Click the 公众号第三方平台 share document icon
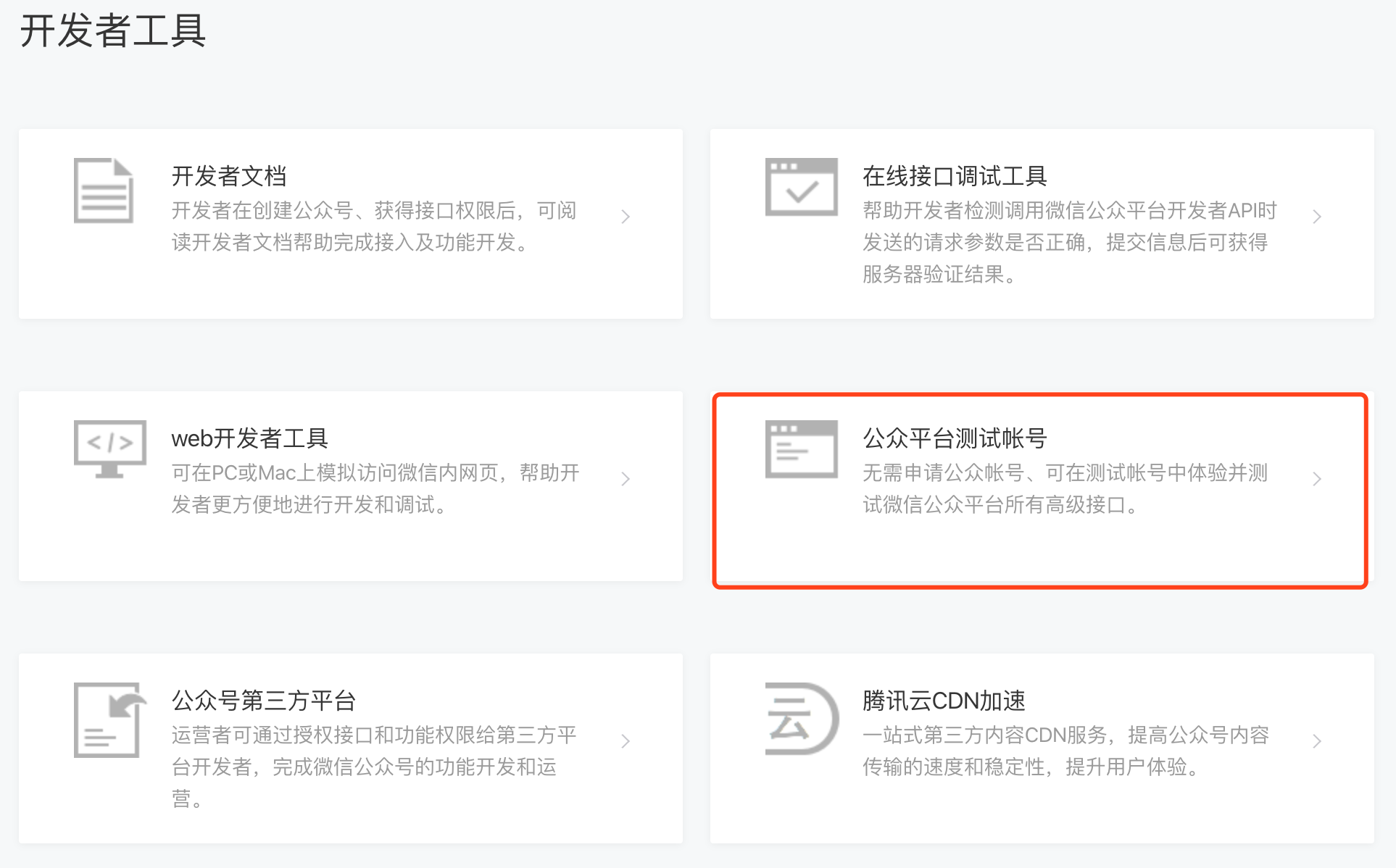The height and width of the screenshot is (868, 1396). (x=110, y=719)
